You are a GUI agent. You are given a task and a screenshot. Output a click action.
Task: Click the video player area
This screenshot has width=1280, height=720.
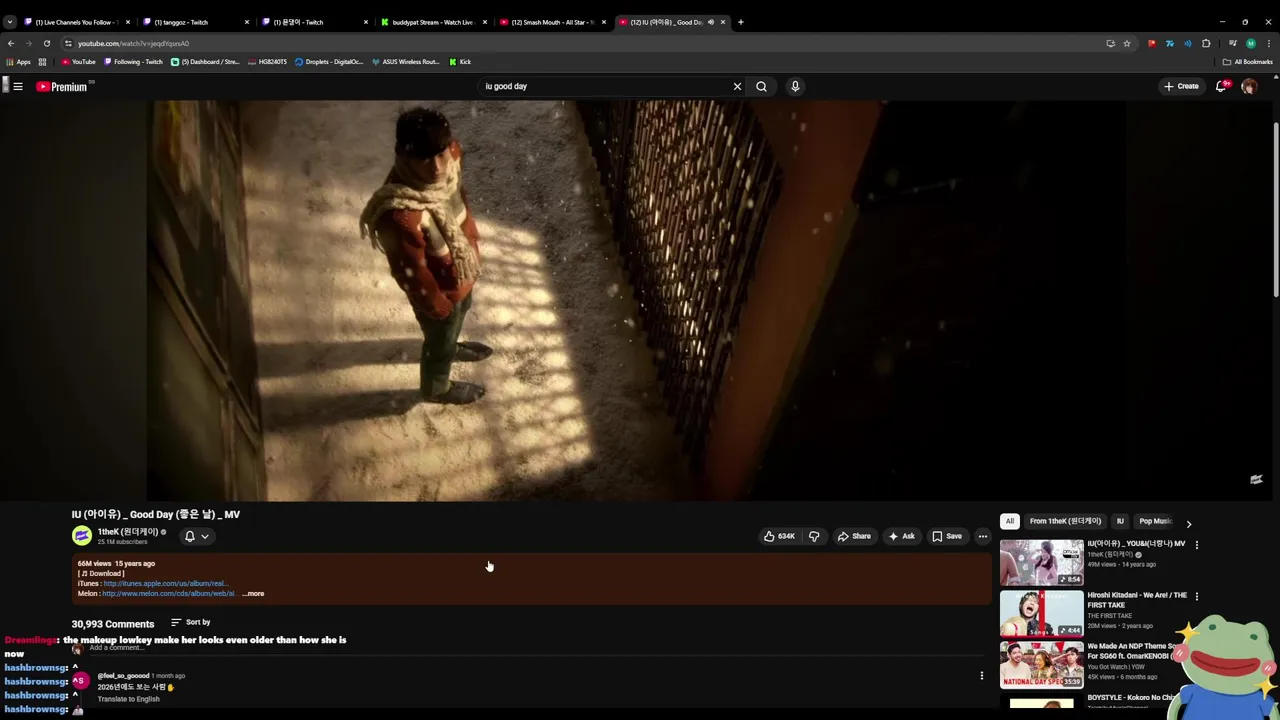[x=636, y=300]
